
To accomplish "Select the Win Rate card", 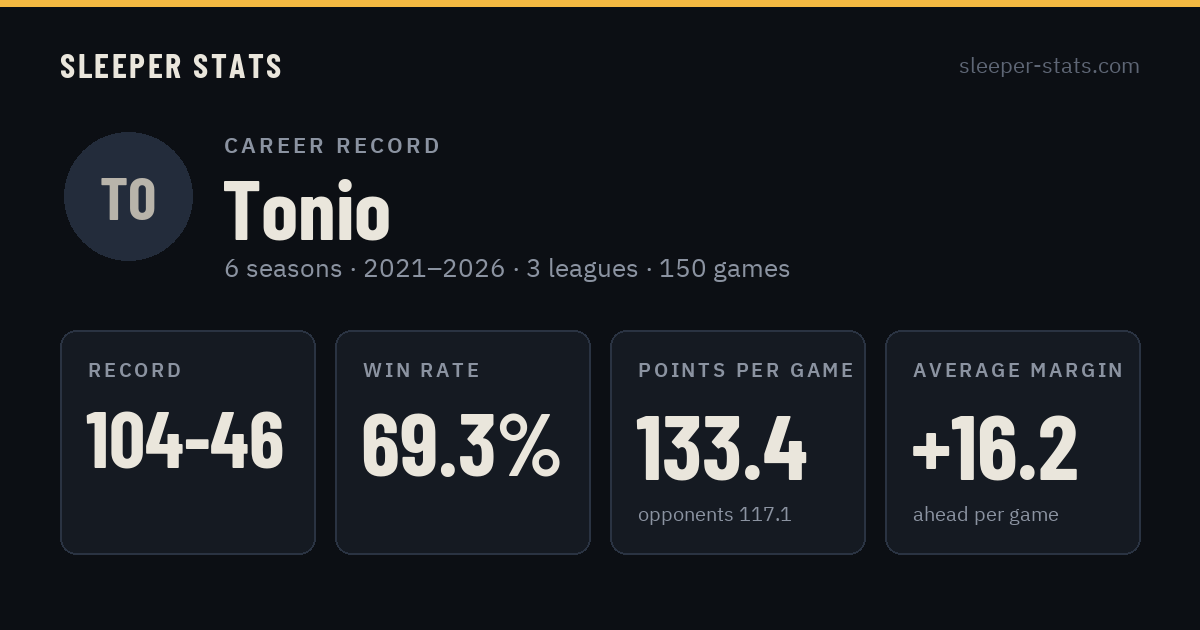I will tap(463, 442).
